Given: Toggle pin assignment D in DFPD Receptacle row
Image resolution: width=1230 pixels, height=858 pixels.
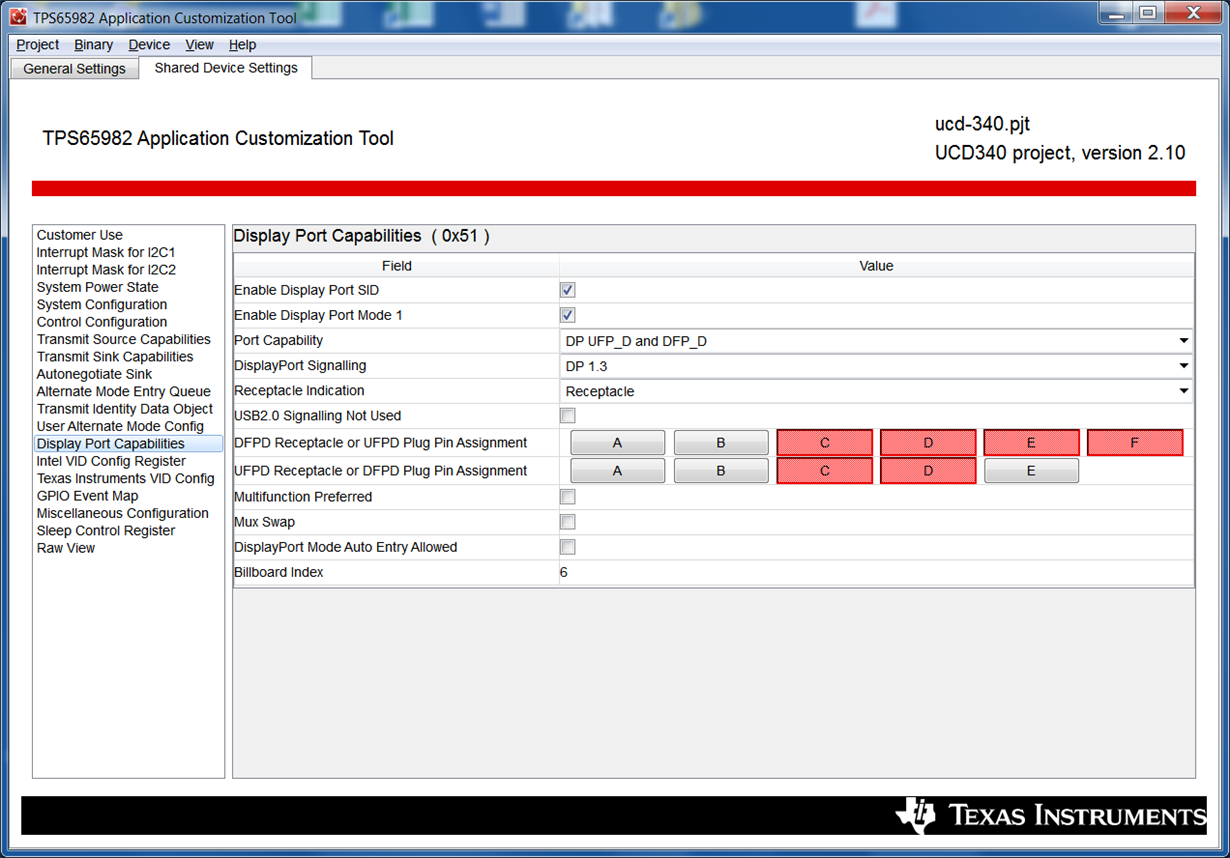Looking at the screenshot, I should tap(928, 443).
